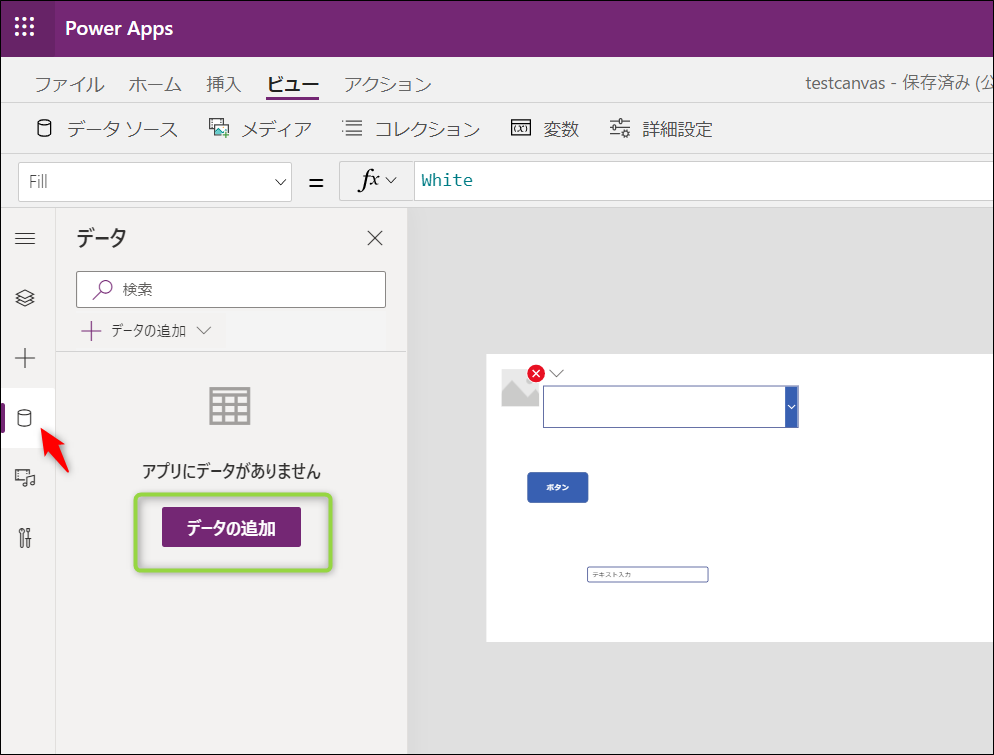994x755 pixels.
Task: Click the Variables toolbar item
Action: pyautogui.click(x=545, y=129)
